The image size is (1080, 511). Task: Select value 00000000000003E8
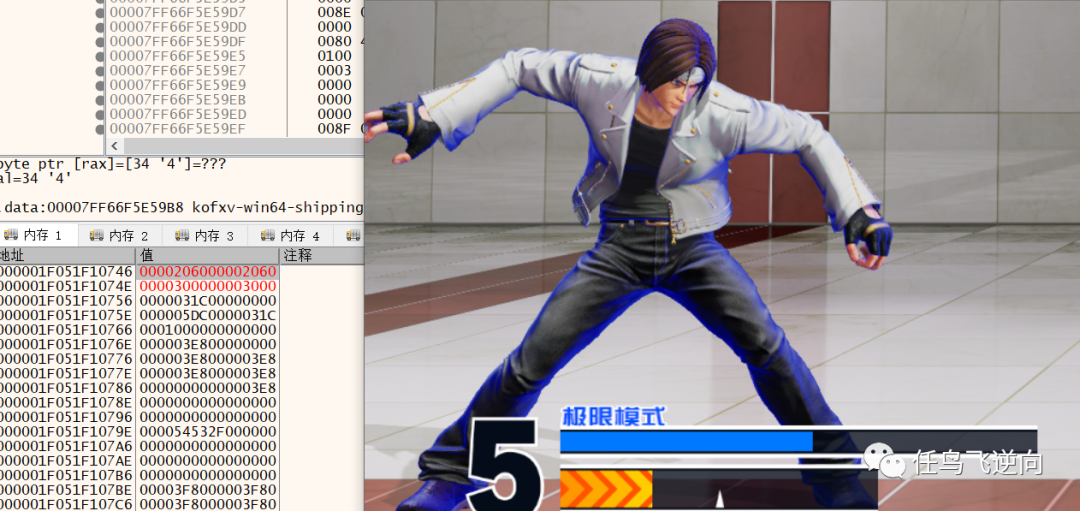pos(208,388)
